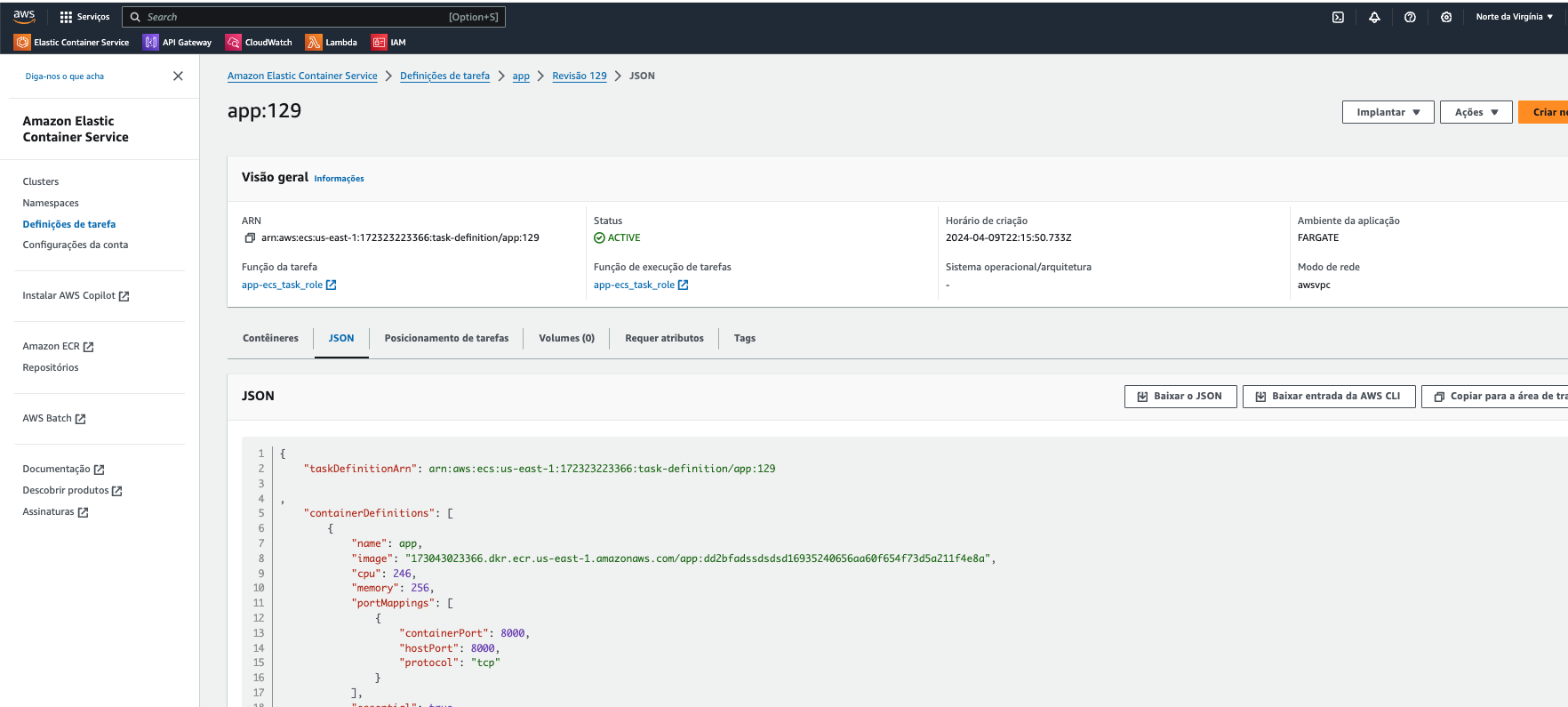Go to Revisão 129 breadcrumb

coord(580,76)
